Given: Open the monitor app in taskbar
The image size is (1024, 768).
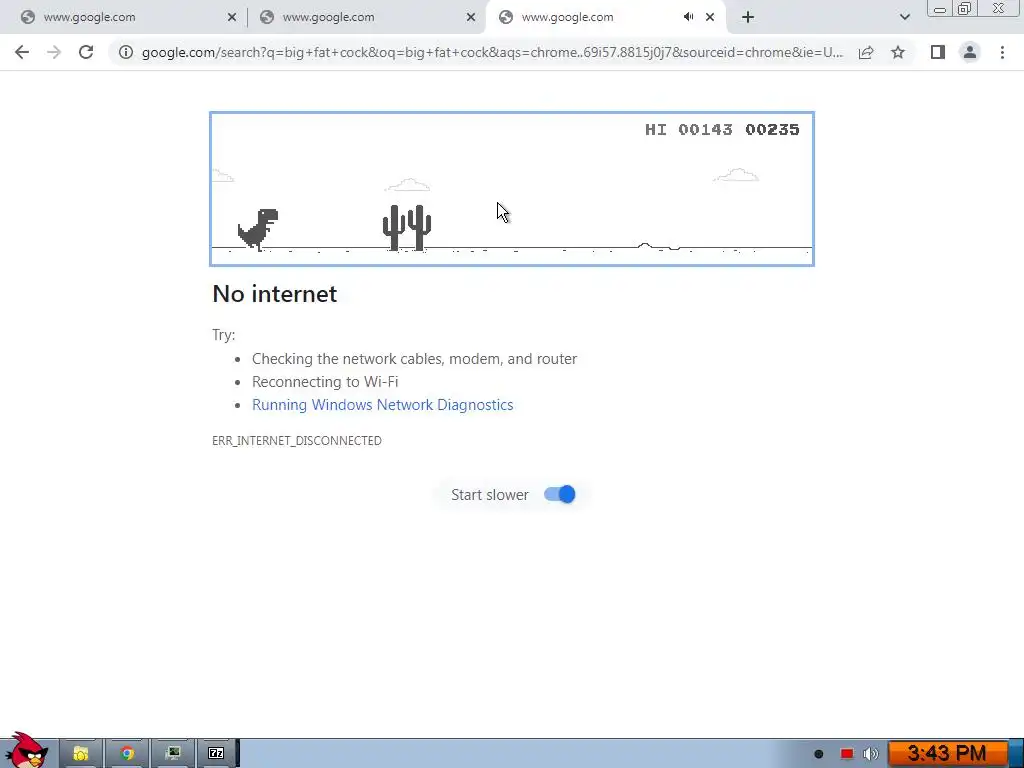Looking at the screenshot, I should pyautogui.click(x=172, y=754).
